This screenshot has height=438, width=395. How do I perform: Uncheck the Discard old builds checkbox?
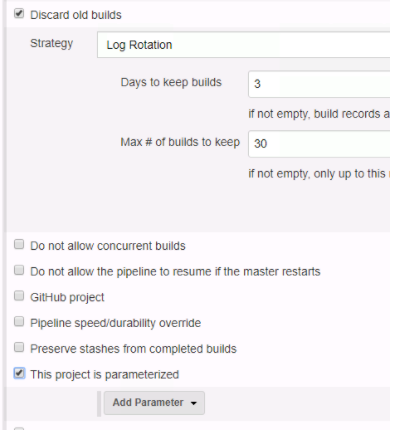pyautogui.click(x=19, y=14)
